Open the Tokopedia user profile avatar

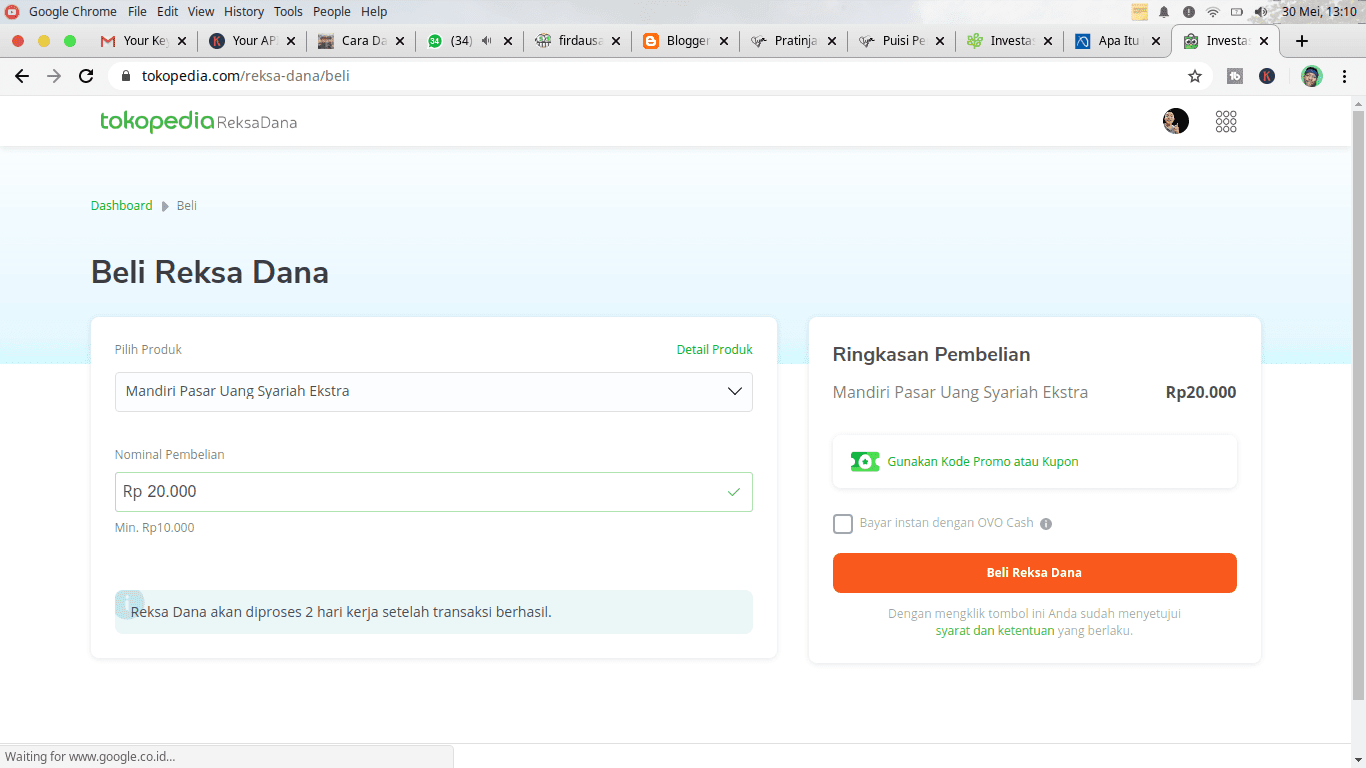click(1176, 121)
